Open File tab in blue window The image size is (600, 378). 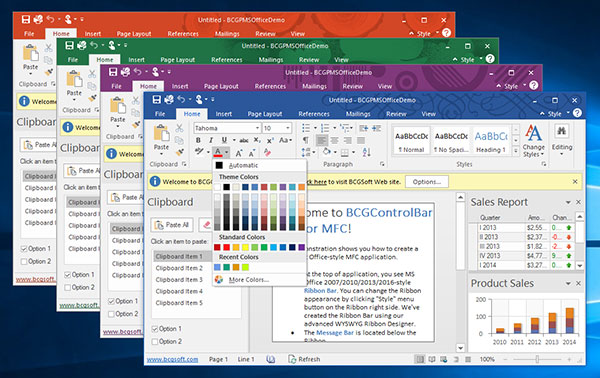pyautogui.click(x=160, y=114)
